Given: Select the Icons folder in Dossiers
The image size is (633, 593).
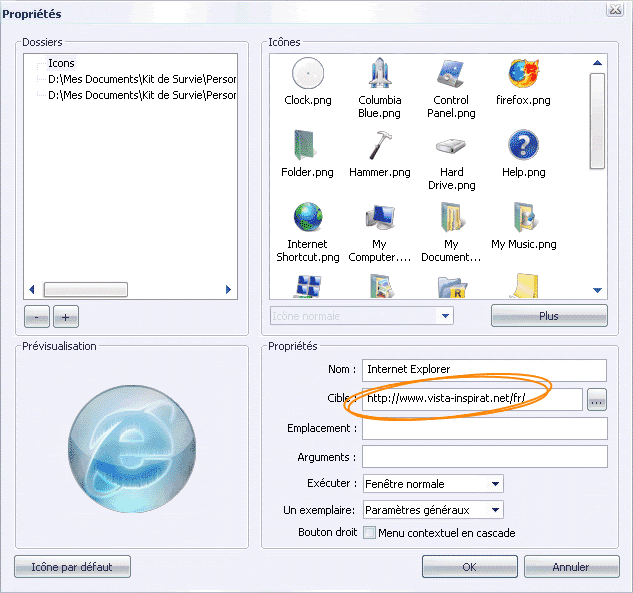Looking at the screenshot, I should point(61,63).
